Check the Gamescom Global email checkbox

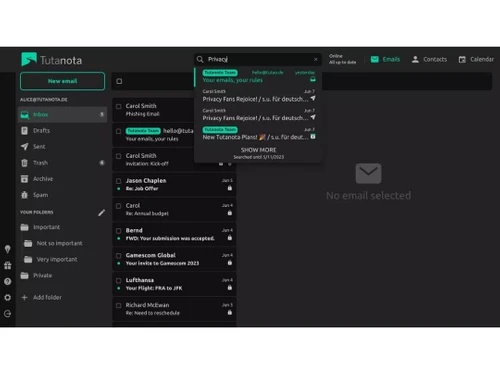118,256
